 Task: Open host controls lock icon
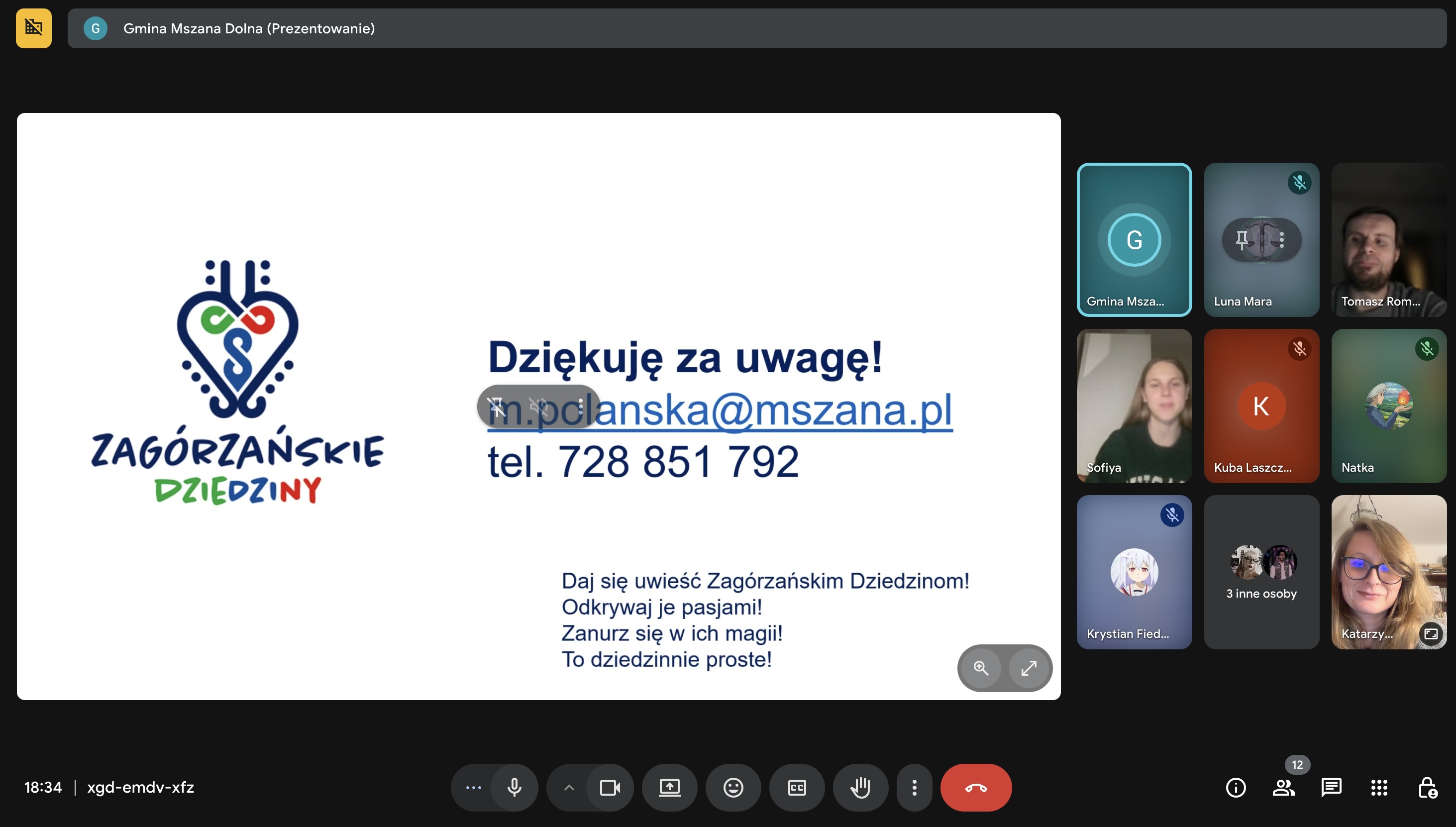point(1427,787)
